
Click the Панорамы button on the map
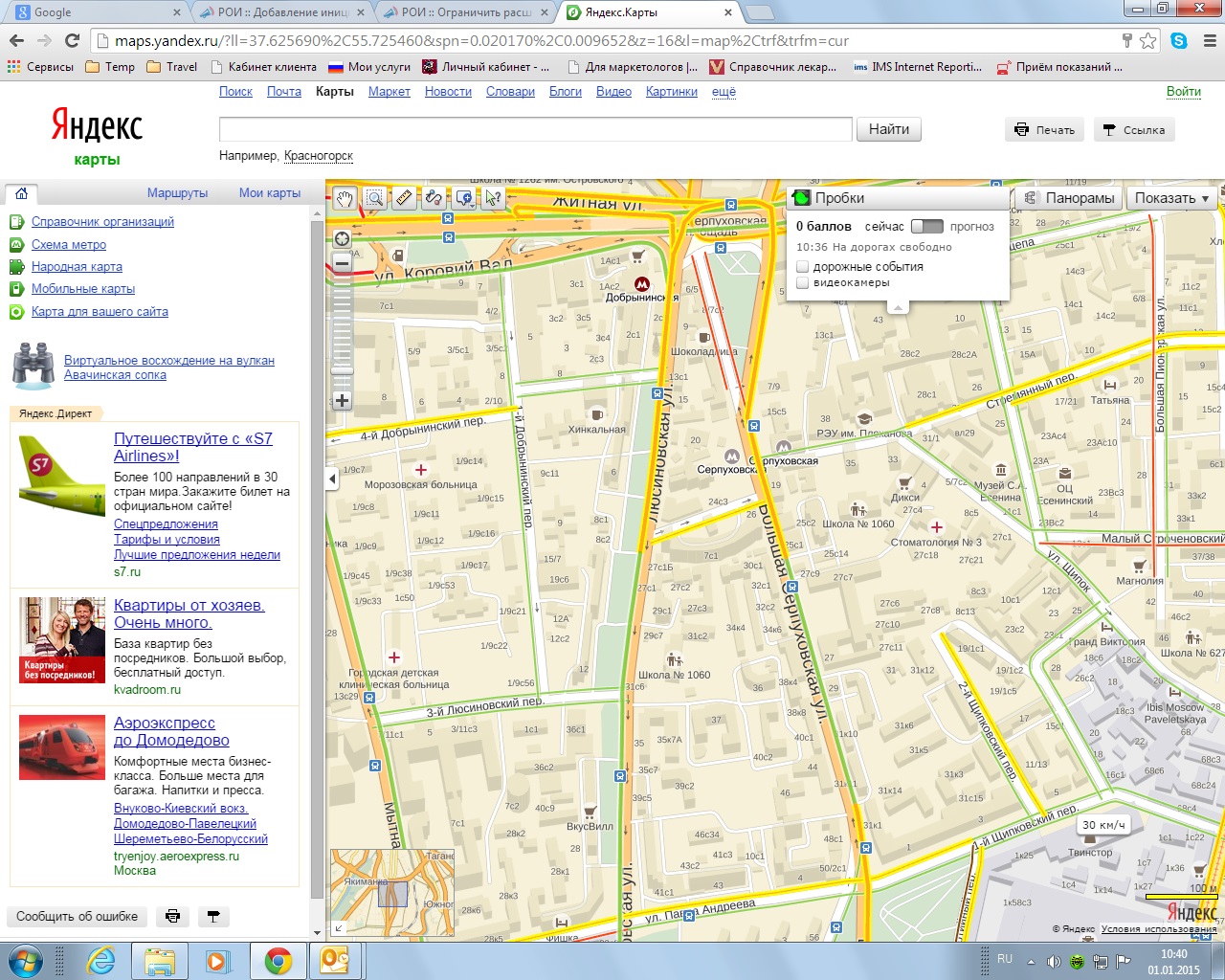[1069, 198]
